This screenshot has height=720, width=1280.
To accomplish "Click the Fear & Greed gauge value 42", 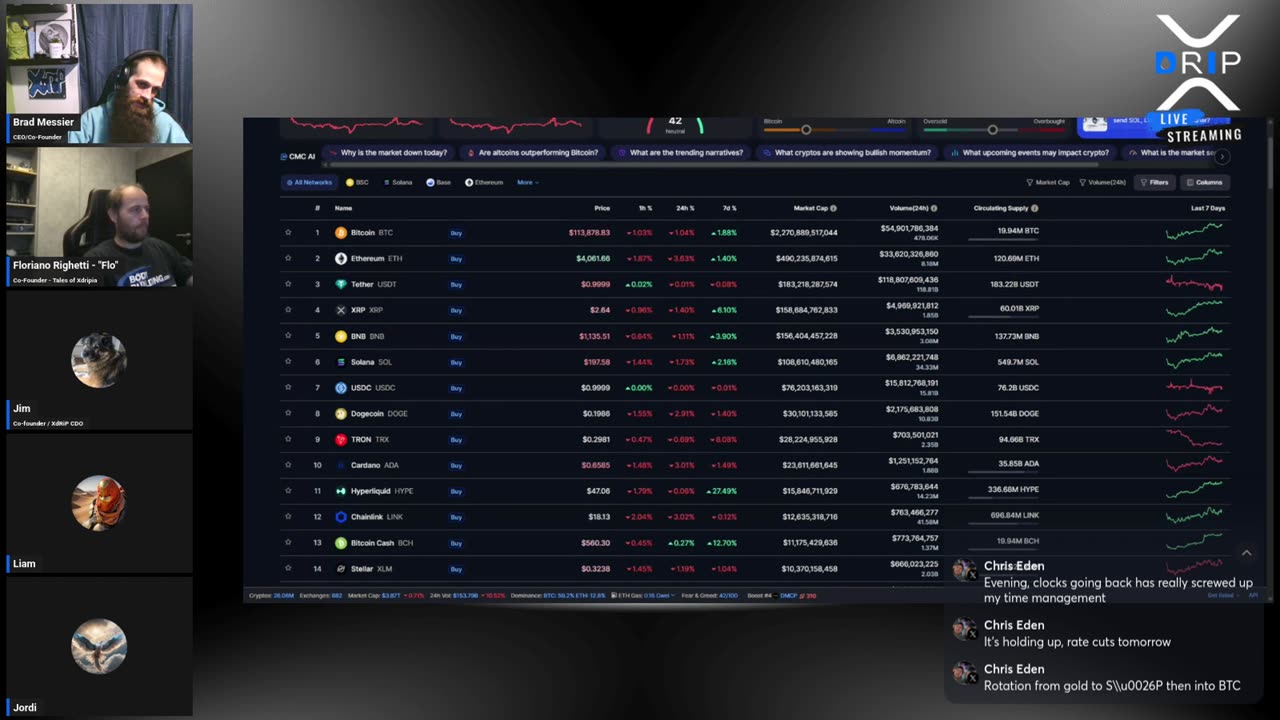I will (675, 121).
